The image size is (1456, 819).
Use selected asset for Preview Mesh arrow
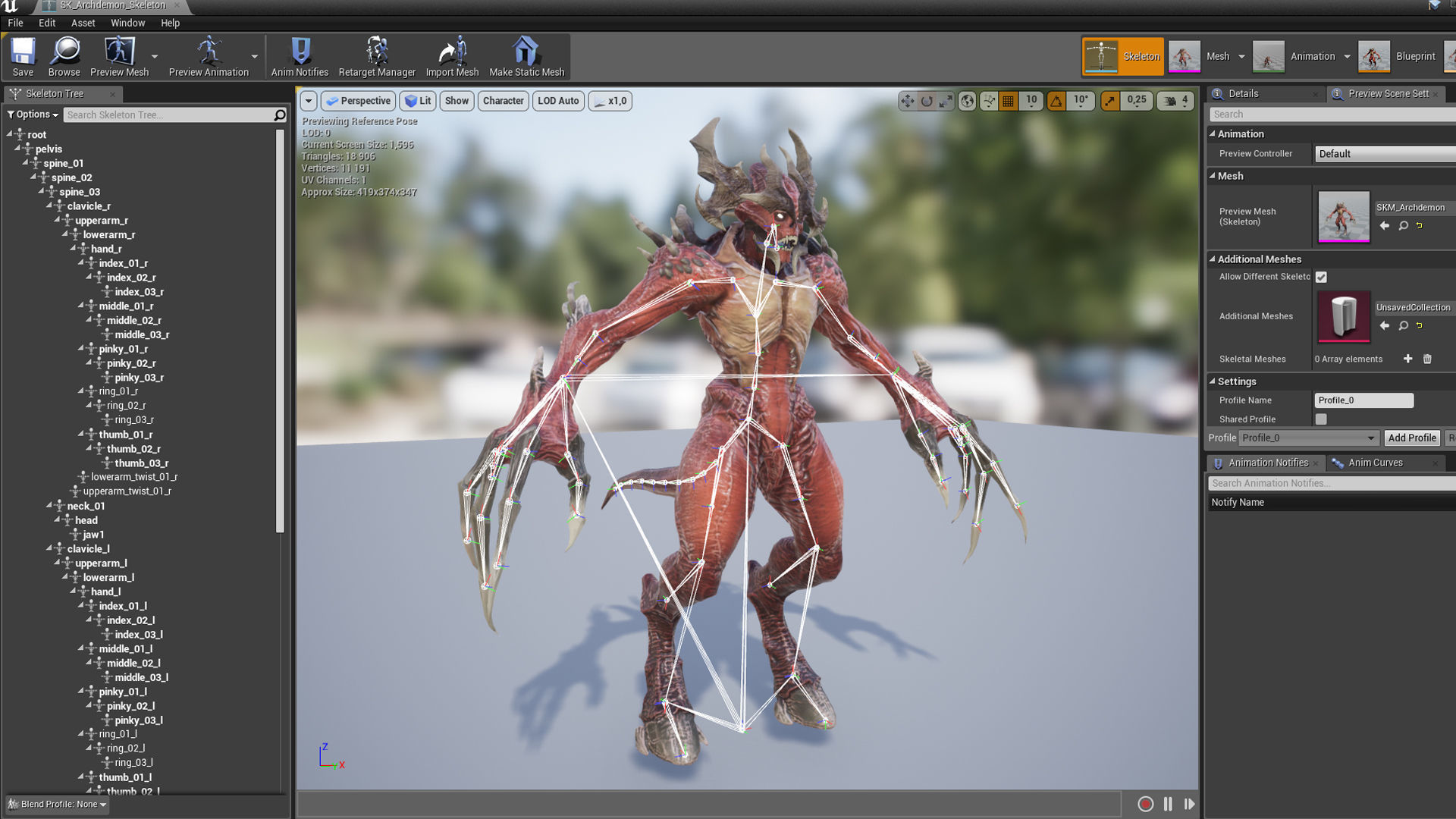(x=1384, y=226)
